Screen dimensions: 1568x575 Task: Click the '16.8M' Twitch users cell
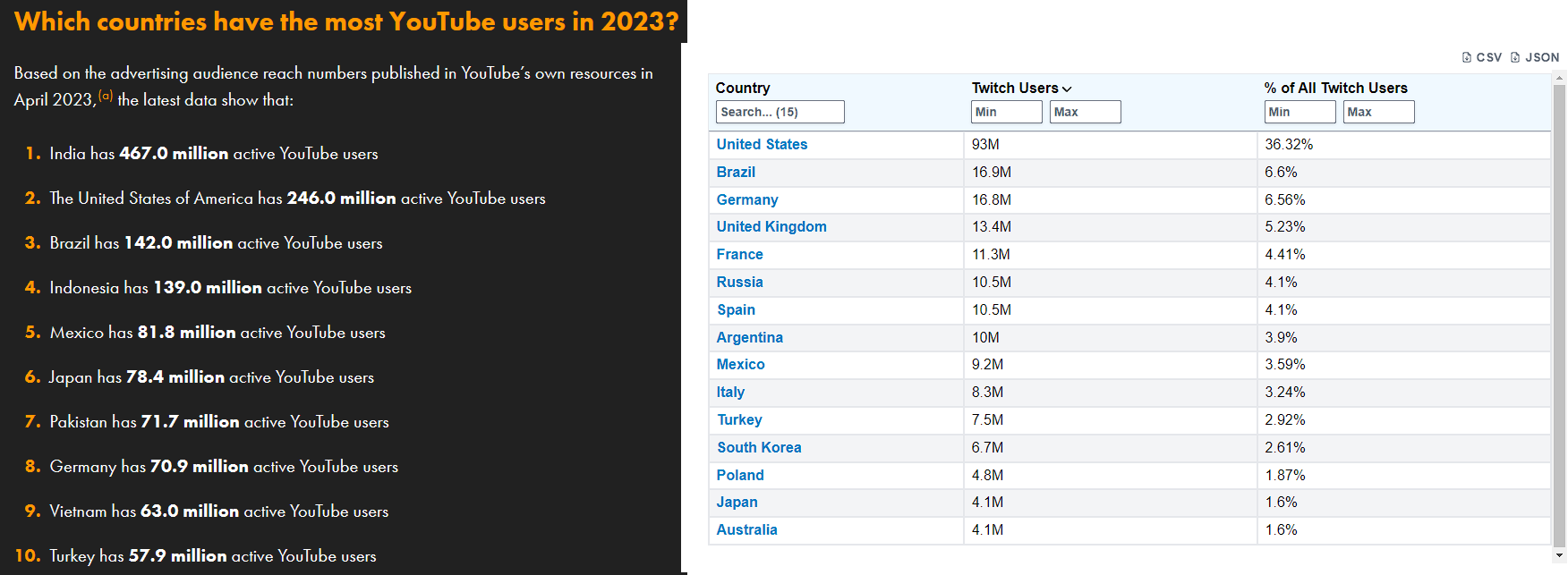point(1110,200)
